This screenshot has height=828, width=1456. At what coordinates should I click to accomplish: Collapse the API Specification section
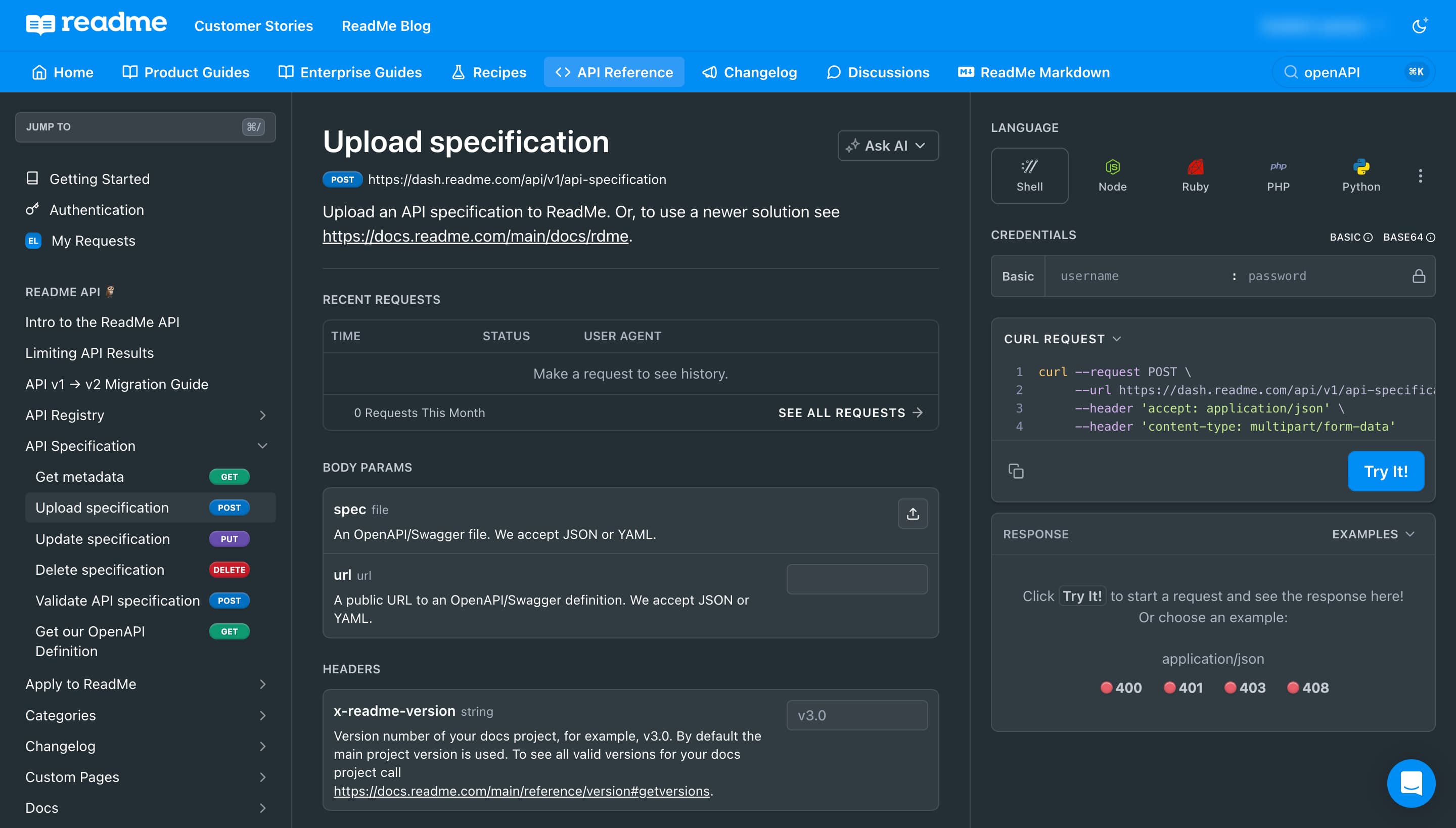pyautogui.click(x=262, y=446)
